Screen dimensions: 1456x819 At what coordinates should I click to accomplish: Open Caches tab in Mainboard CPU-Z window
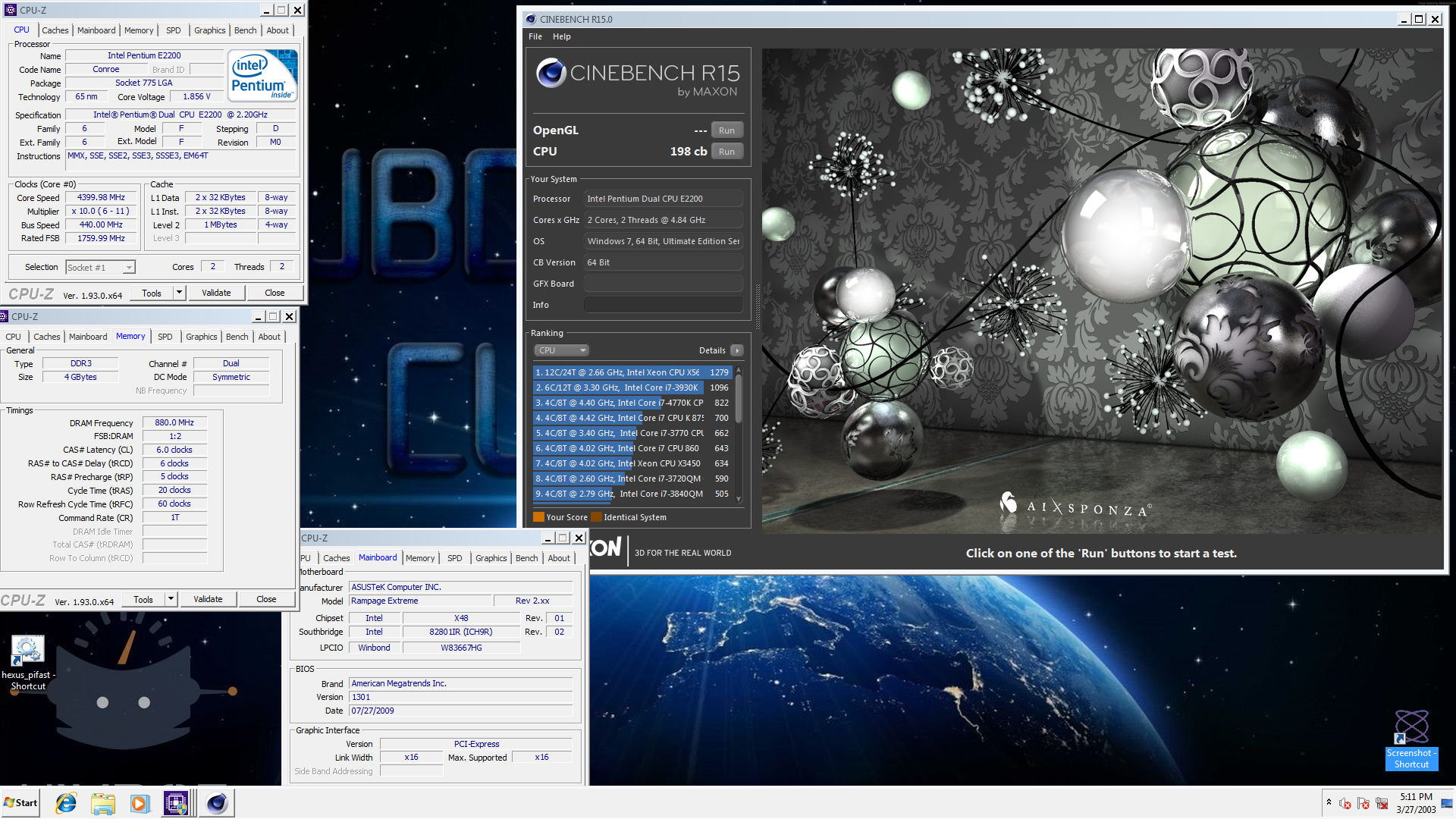coord(336,558)
